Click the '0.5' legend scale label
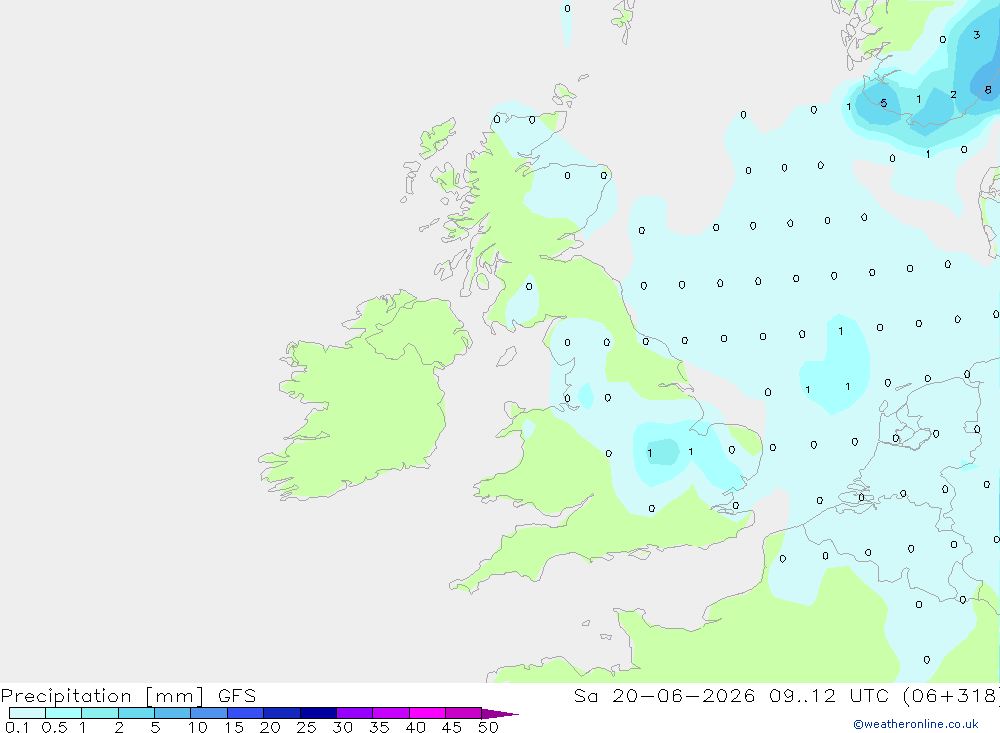Screen dimensions: 1000x733 [54, 727]
